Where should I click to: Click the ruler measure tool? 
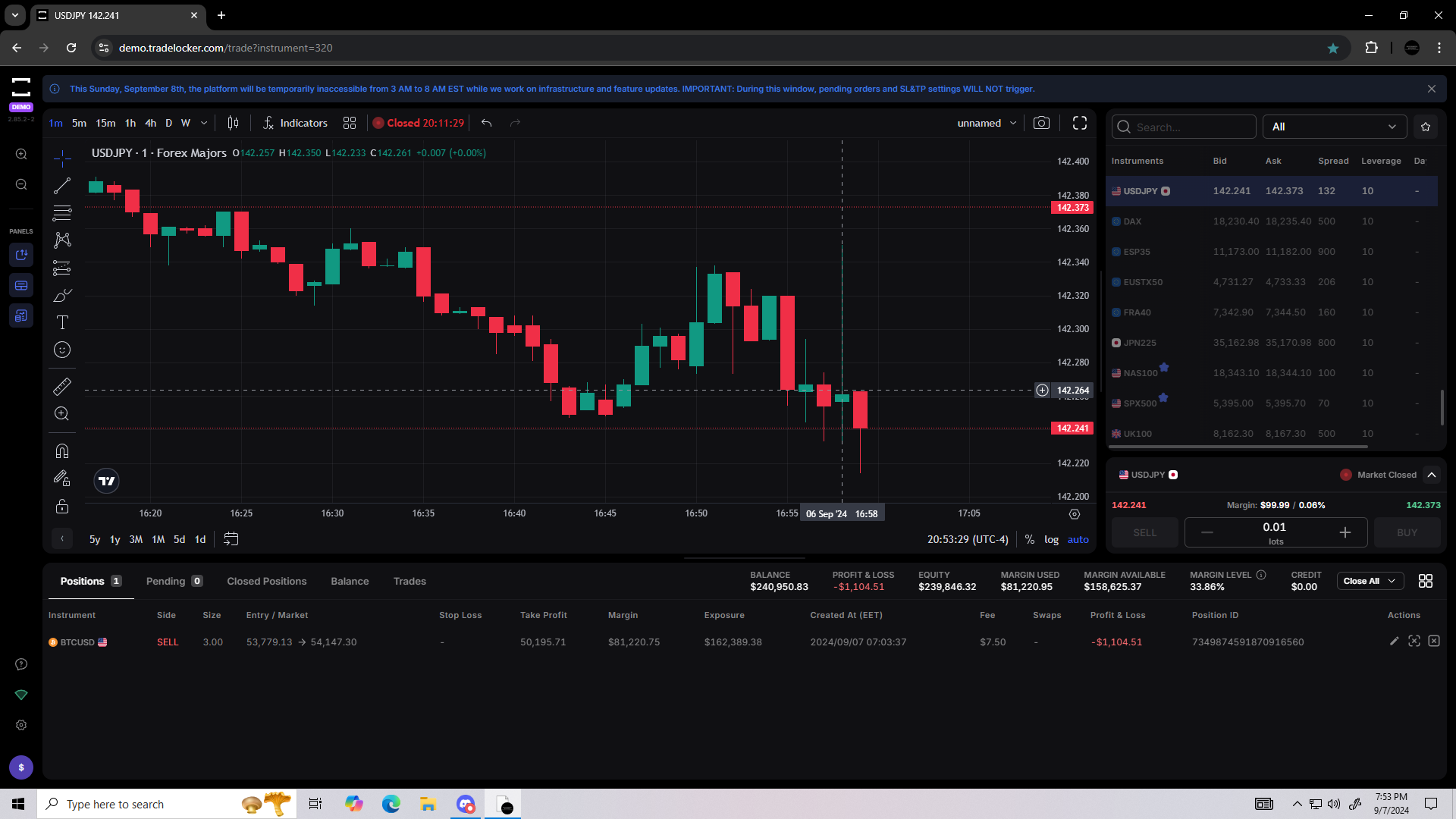[x=62, y=387]
